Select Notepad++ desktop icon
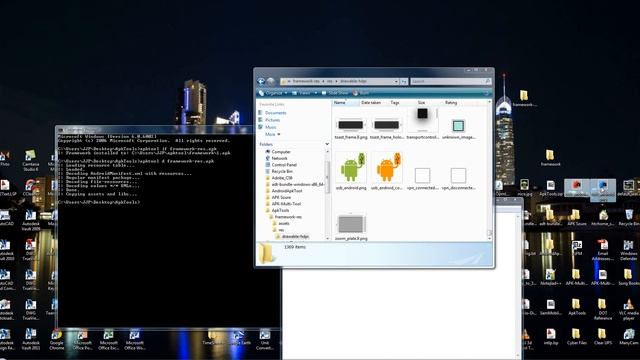The width and height of the screenshot is (640, 360). 551,277
